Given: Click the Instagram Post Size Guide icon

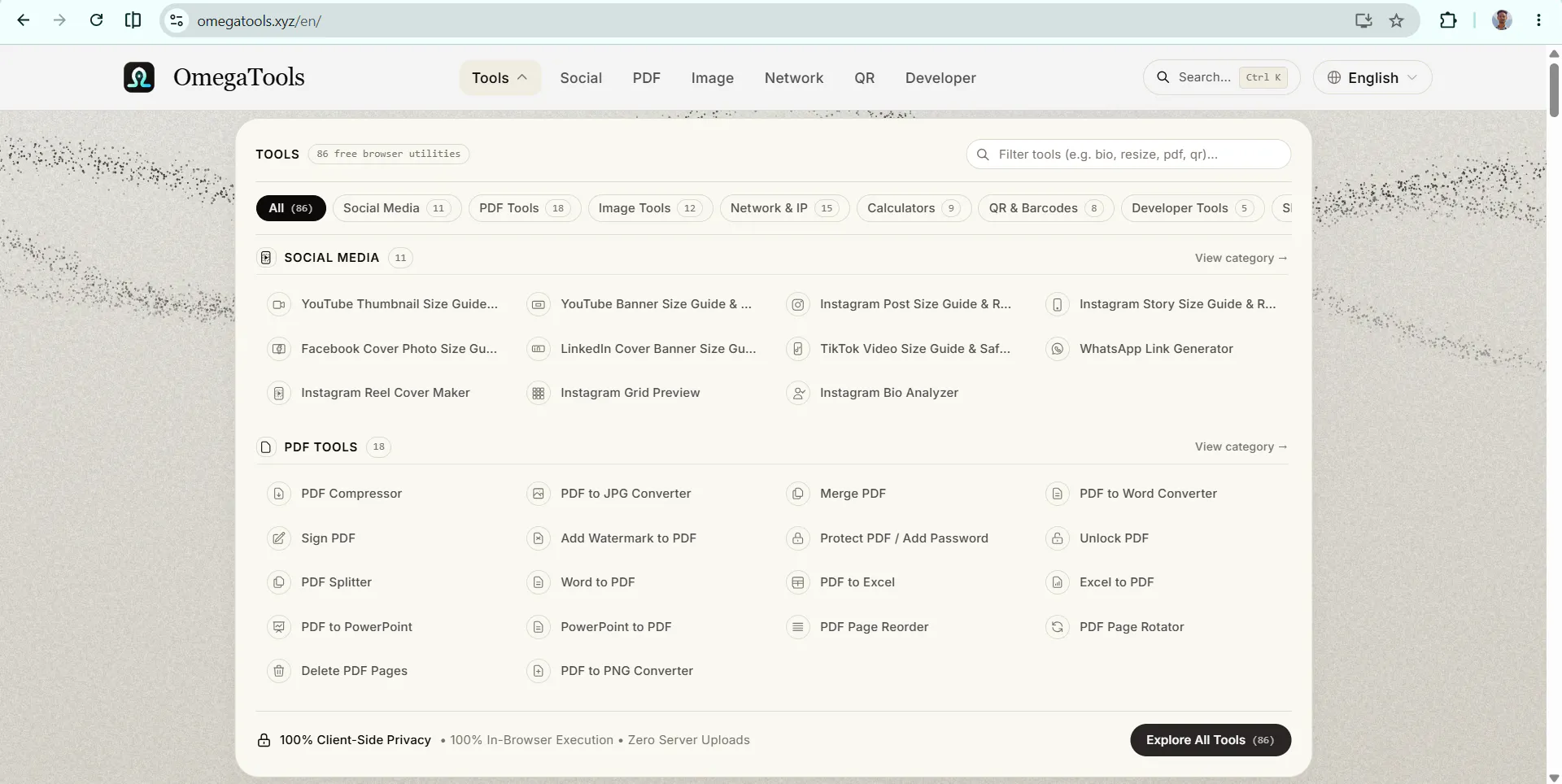Looking at the screenshot, I should click(798, 304).
